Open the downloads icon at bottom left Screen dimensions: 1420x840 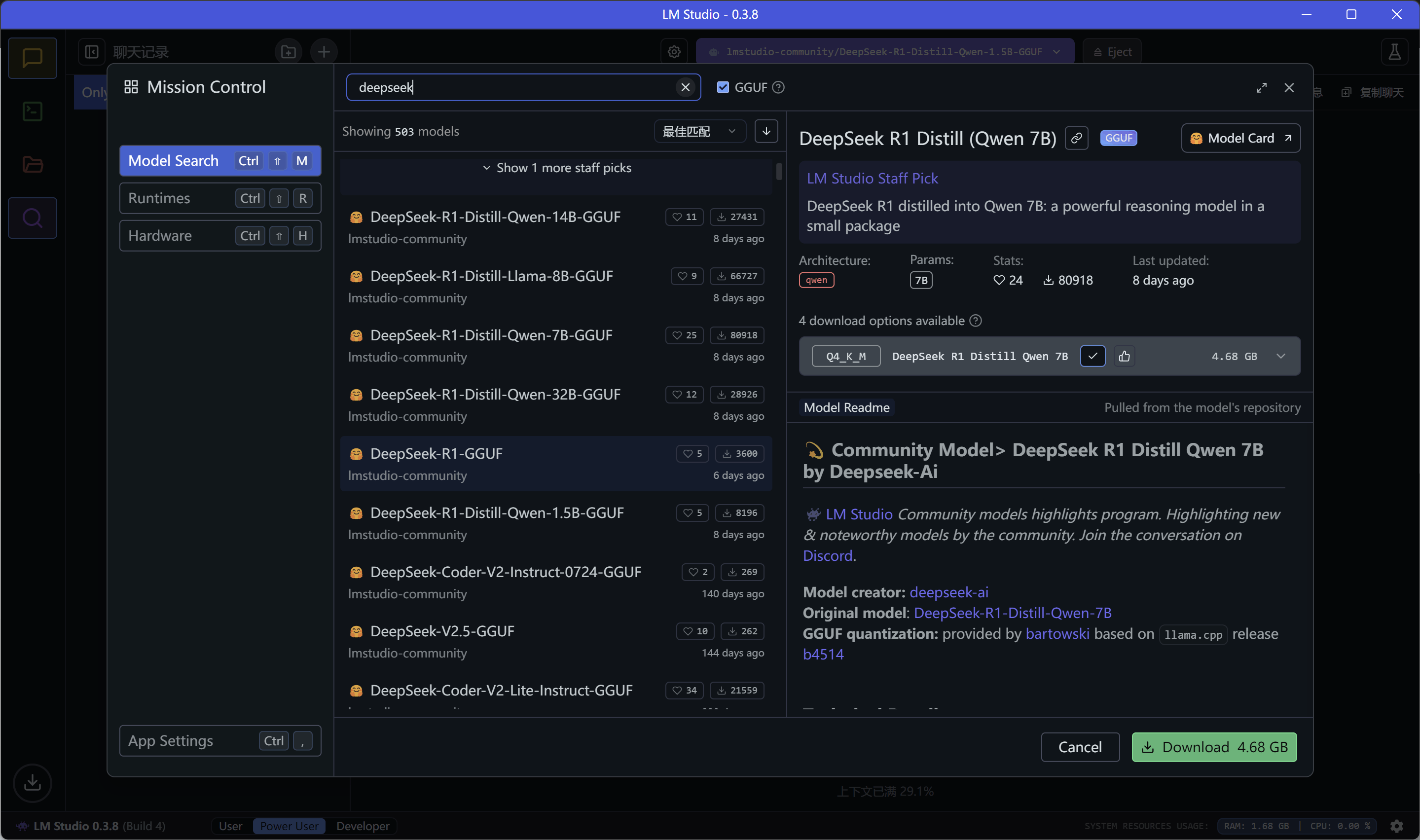point(32,783)
